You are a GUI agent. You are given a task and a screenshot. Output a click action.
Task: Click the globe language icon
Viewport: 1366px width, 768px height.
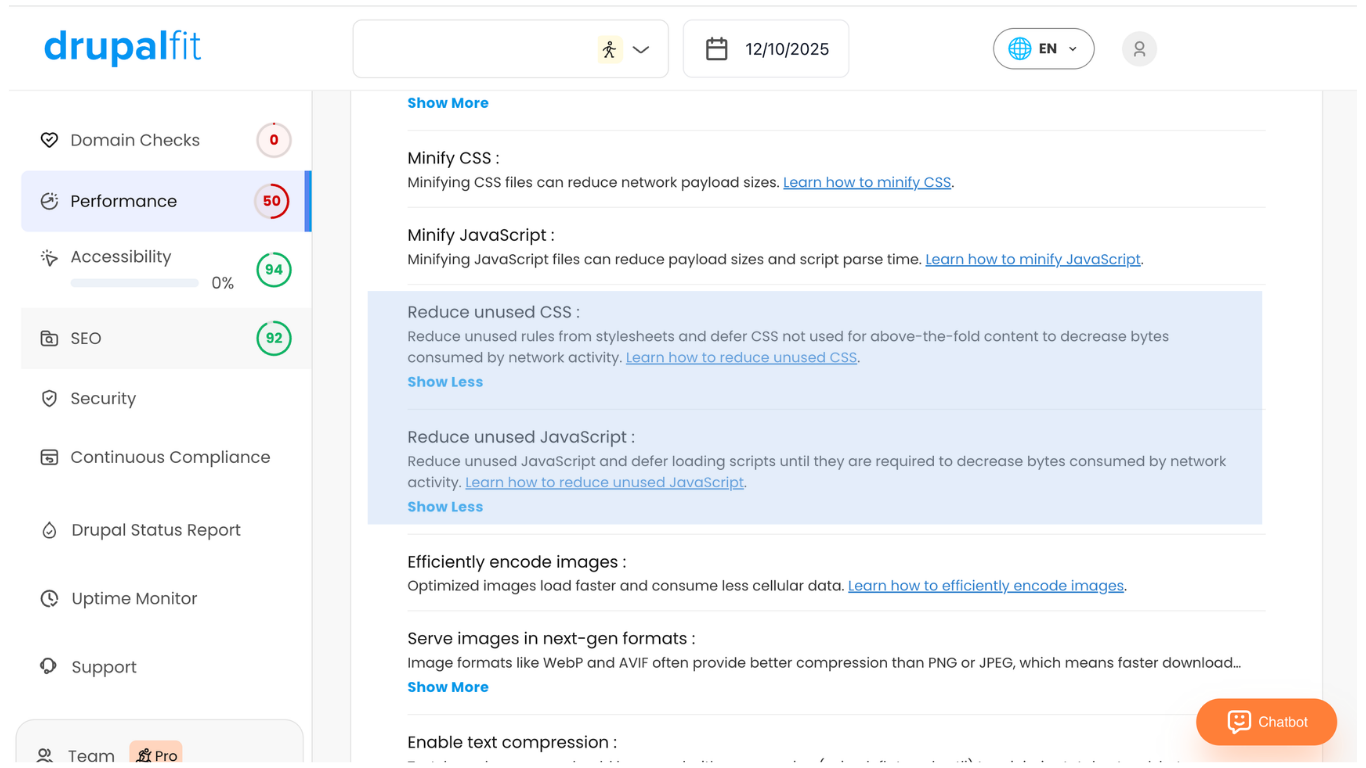[1019, 49]
